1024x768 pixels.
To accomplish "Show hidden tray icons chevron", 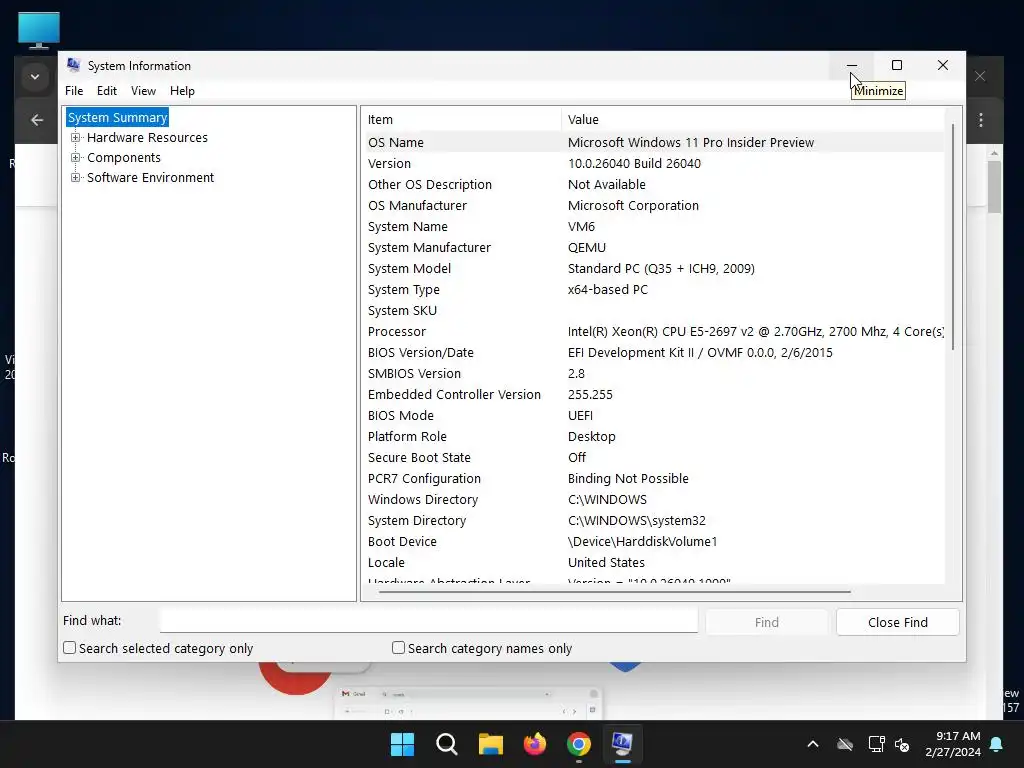I will pos(813,744).
